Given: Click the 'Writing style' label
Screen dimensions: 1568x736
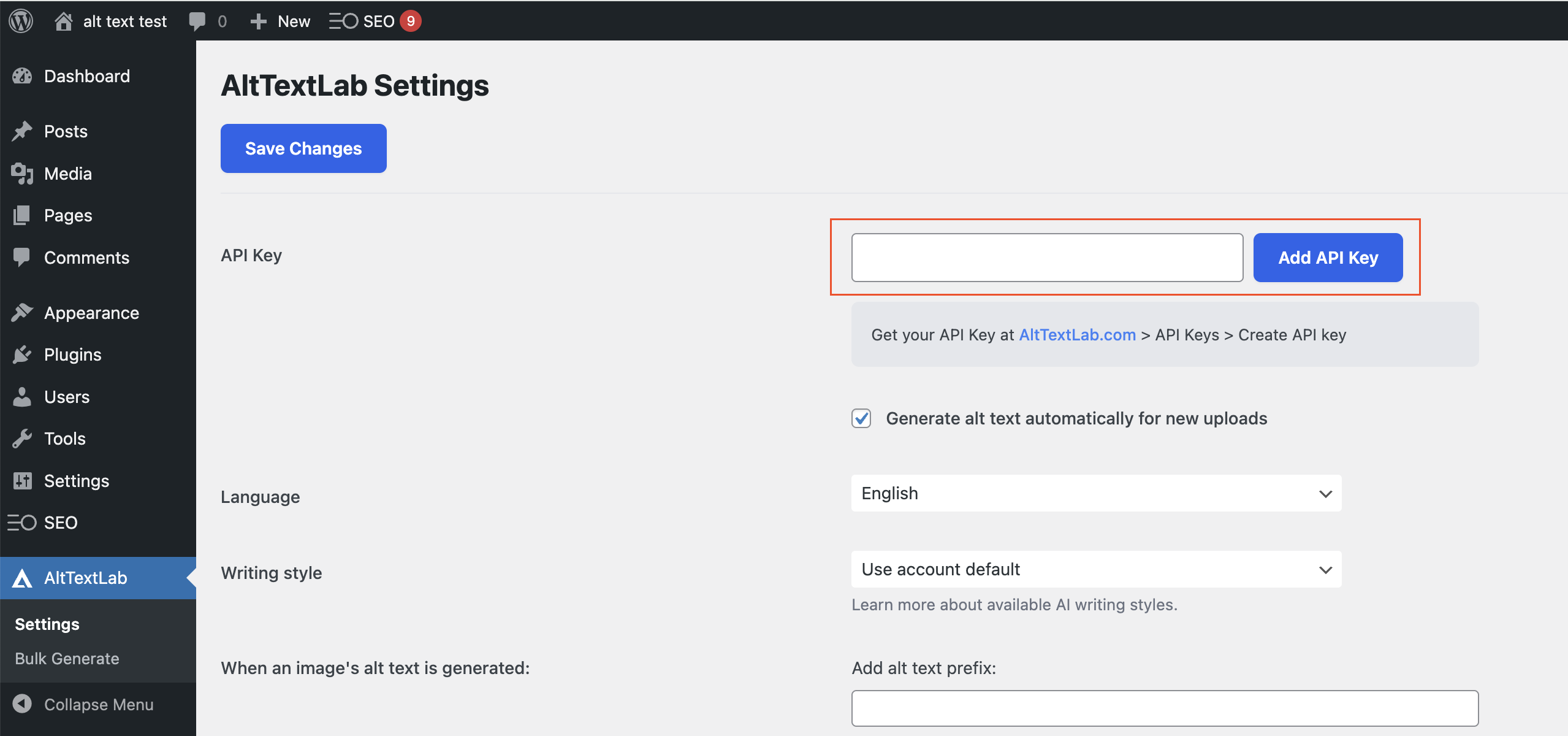Looking at the screenshot, I should point(272,573).
